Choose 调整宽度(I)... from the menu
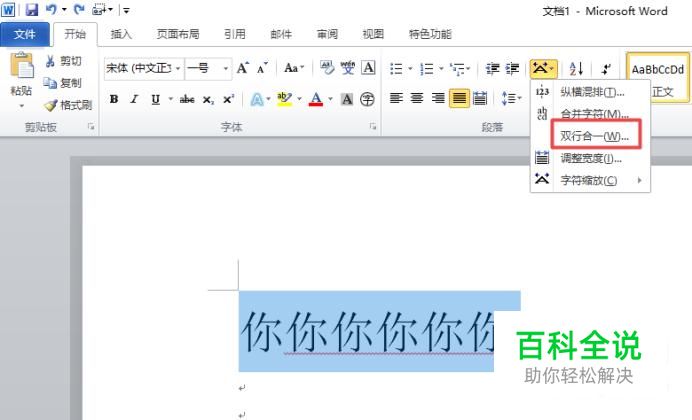This screenshot has height=420, width=692. 590,158
